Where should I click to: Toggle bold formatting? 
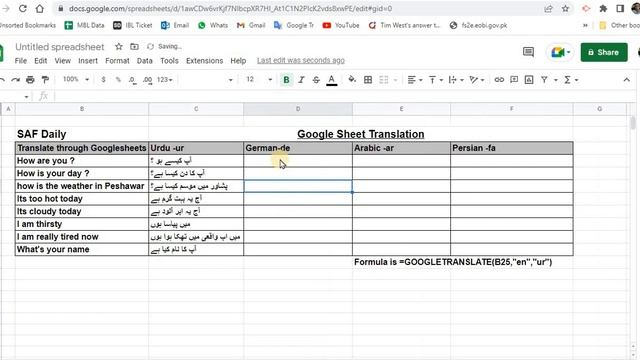(286, 80)
